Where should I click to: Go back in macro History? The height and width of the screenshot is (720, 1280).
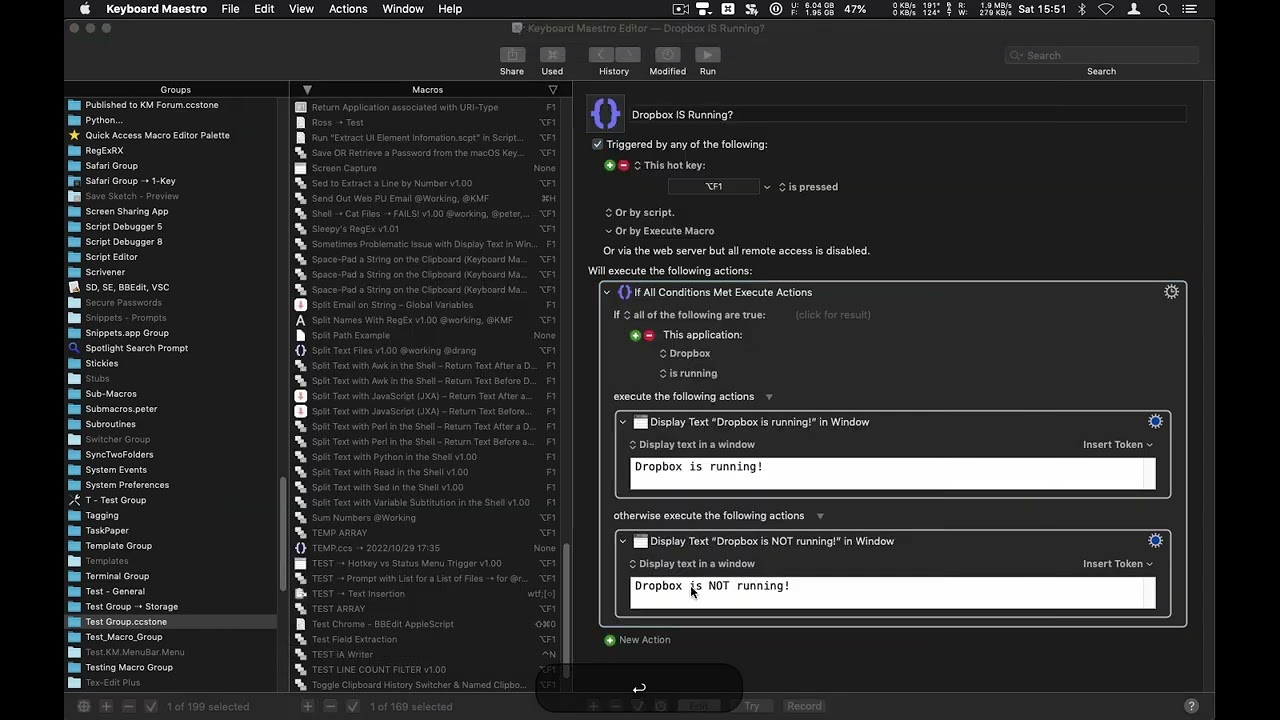point(601,55)
